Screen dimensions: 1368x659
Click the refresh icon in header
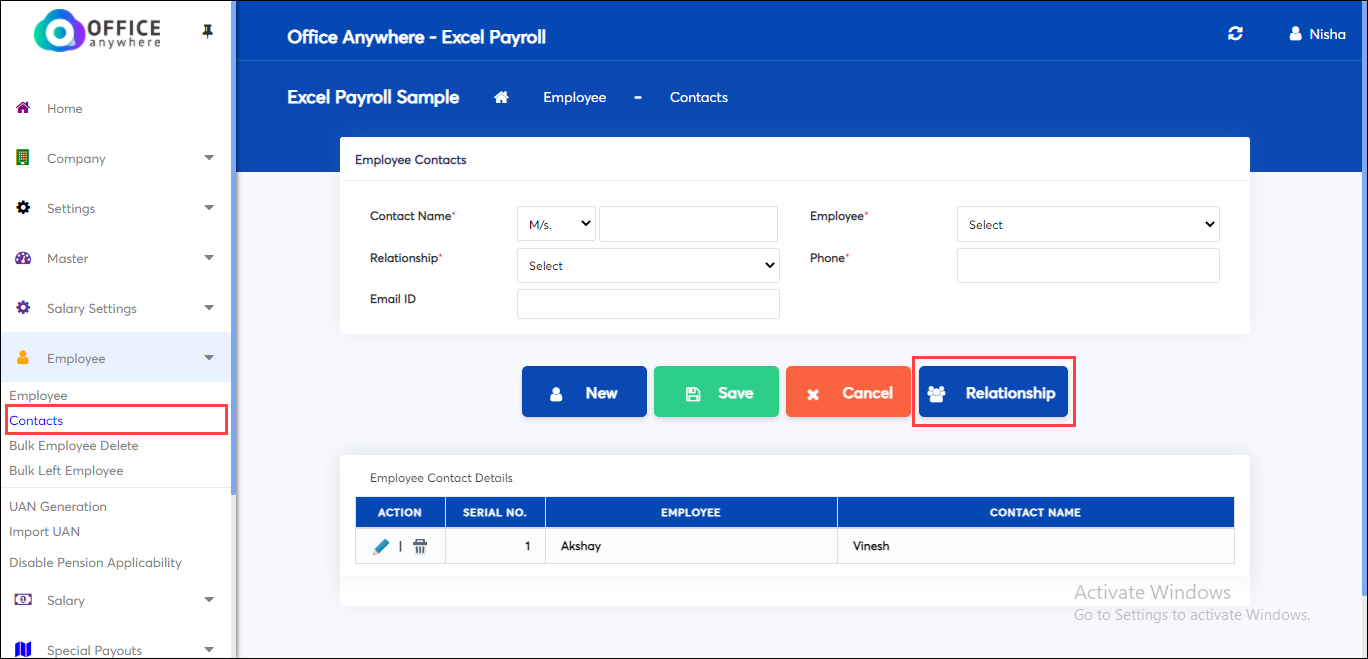[x=1235, y=34]
